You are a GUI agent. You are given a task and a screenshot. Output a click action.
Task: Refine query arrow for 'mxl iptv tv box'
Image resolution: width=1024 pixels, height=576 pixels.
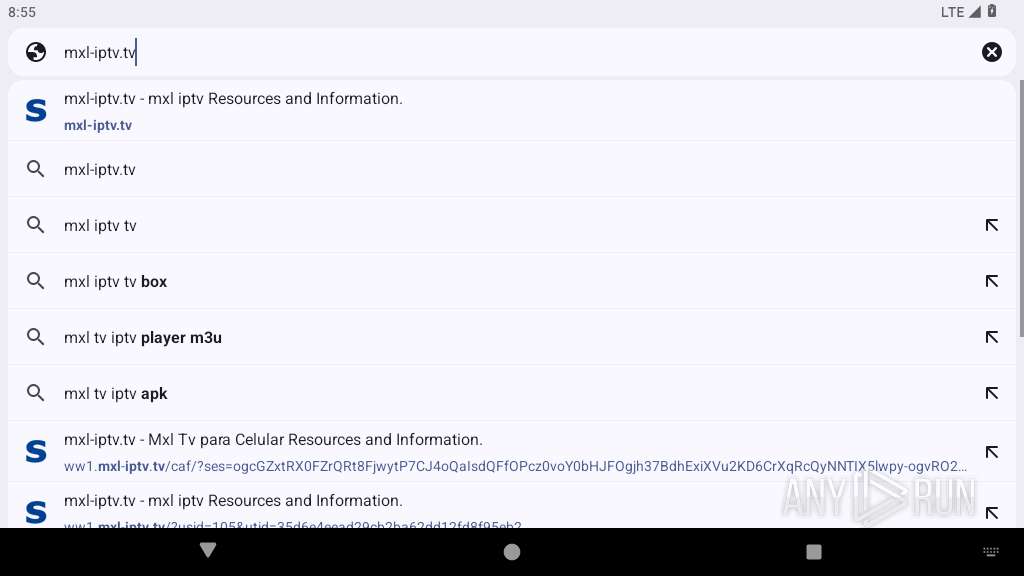(x=991, y=281)
